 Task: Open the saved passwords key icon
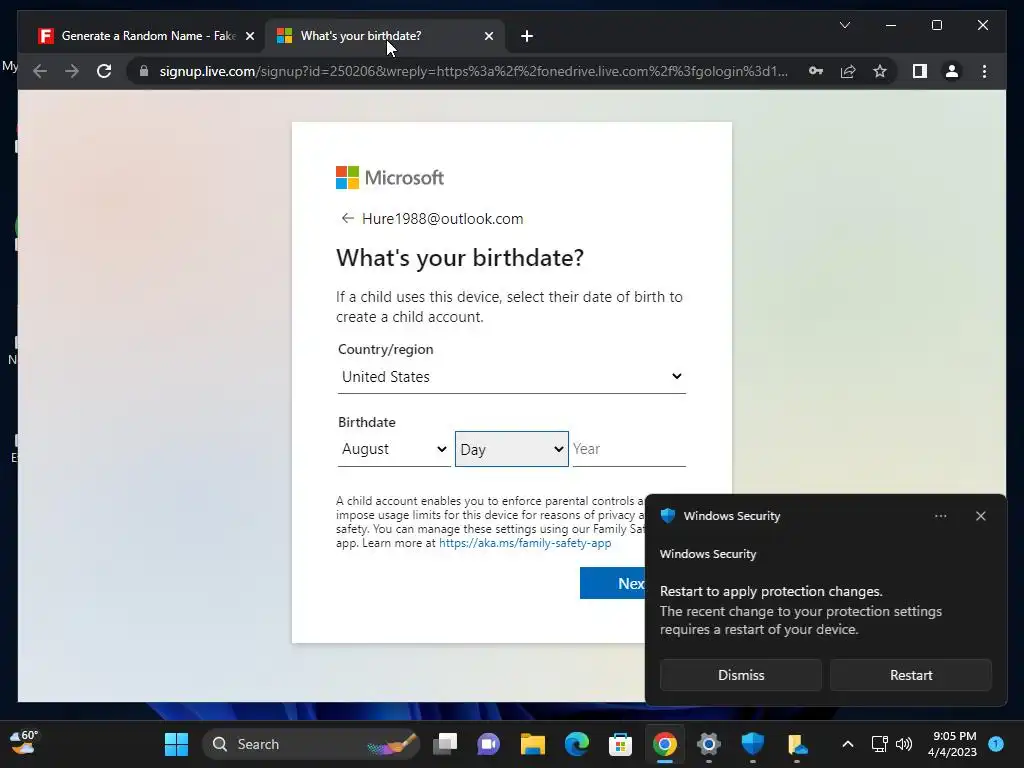click(816, 71)
